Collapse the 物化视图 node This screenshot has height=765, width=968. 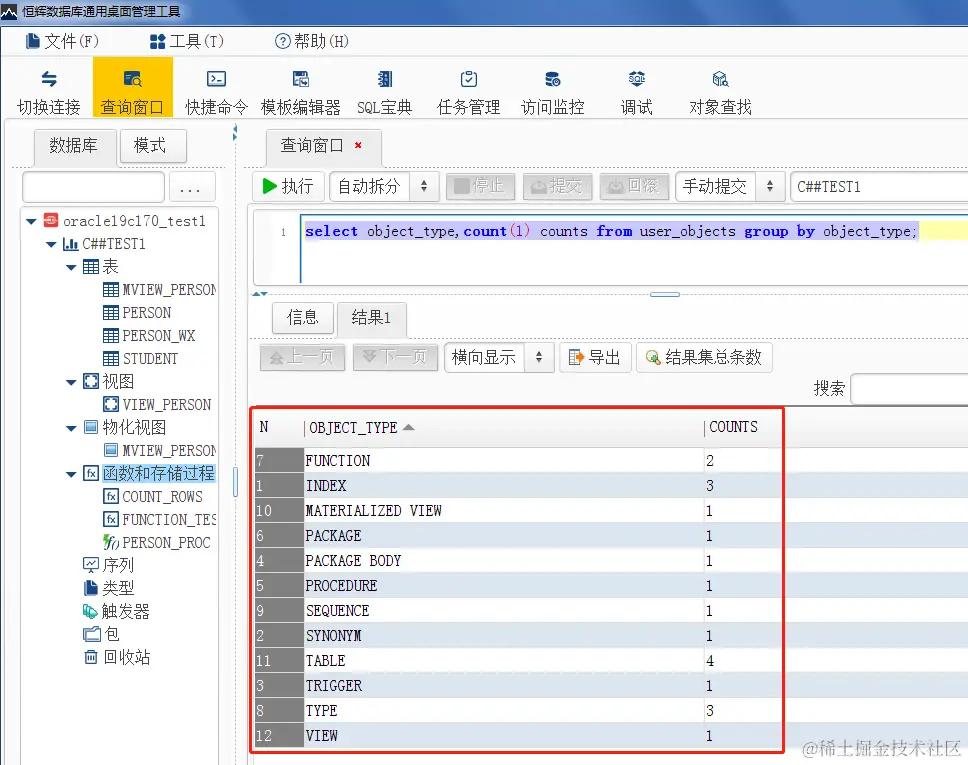pos(71,428)
